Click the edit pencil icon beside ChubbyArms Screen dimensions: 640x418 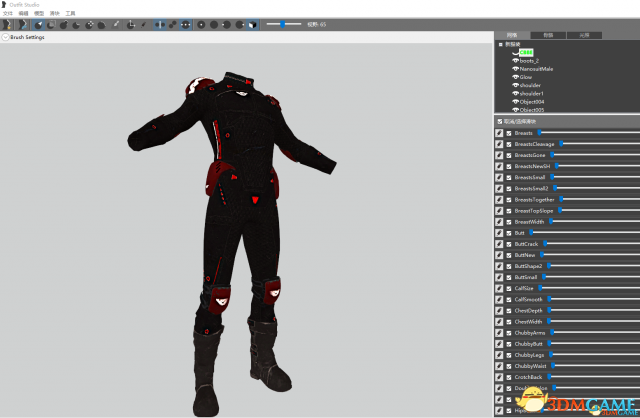pos(499,332)
